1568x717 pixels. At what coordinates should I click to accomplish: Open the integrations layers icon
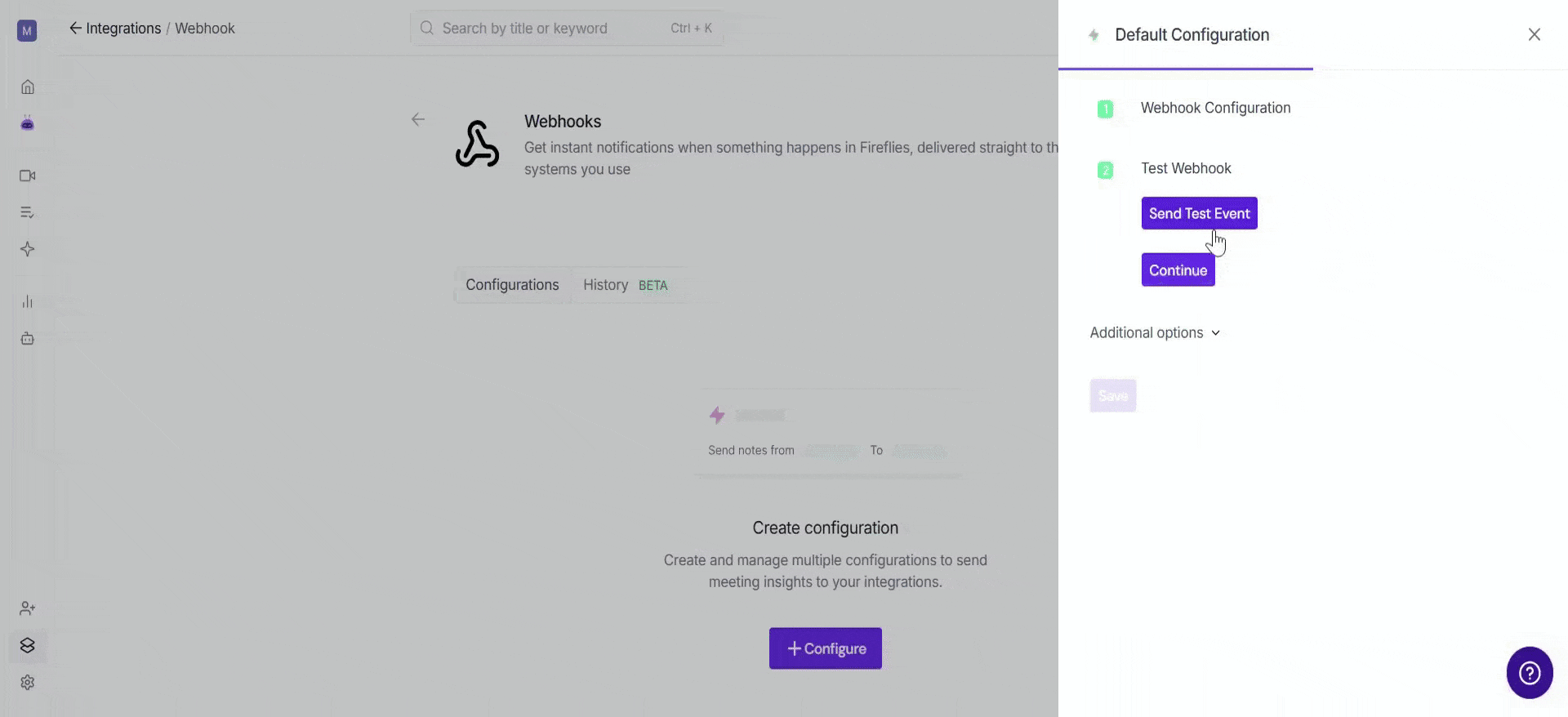coord(28,645)
